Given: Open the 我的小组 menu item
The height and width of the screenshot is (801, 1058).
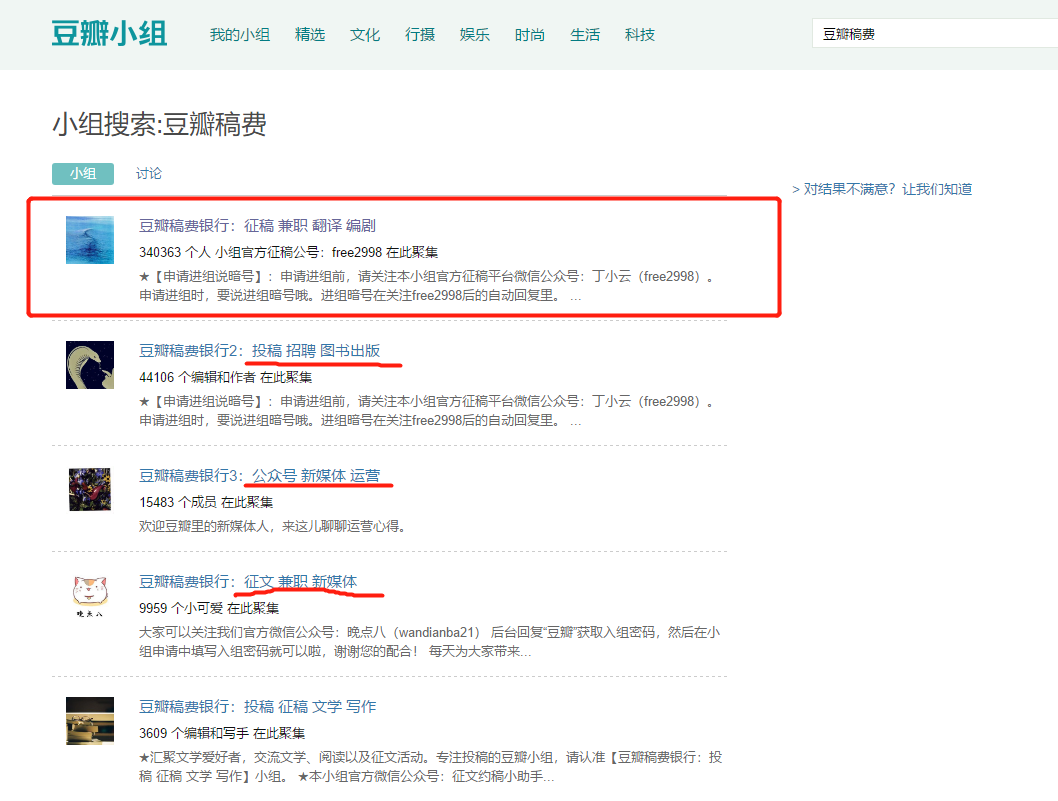Looking at the screenshot, I should (240, 34).
